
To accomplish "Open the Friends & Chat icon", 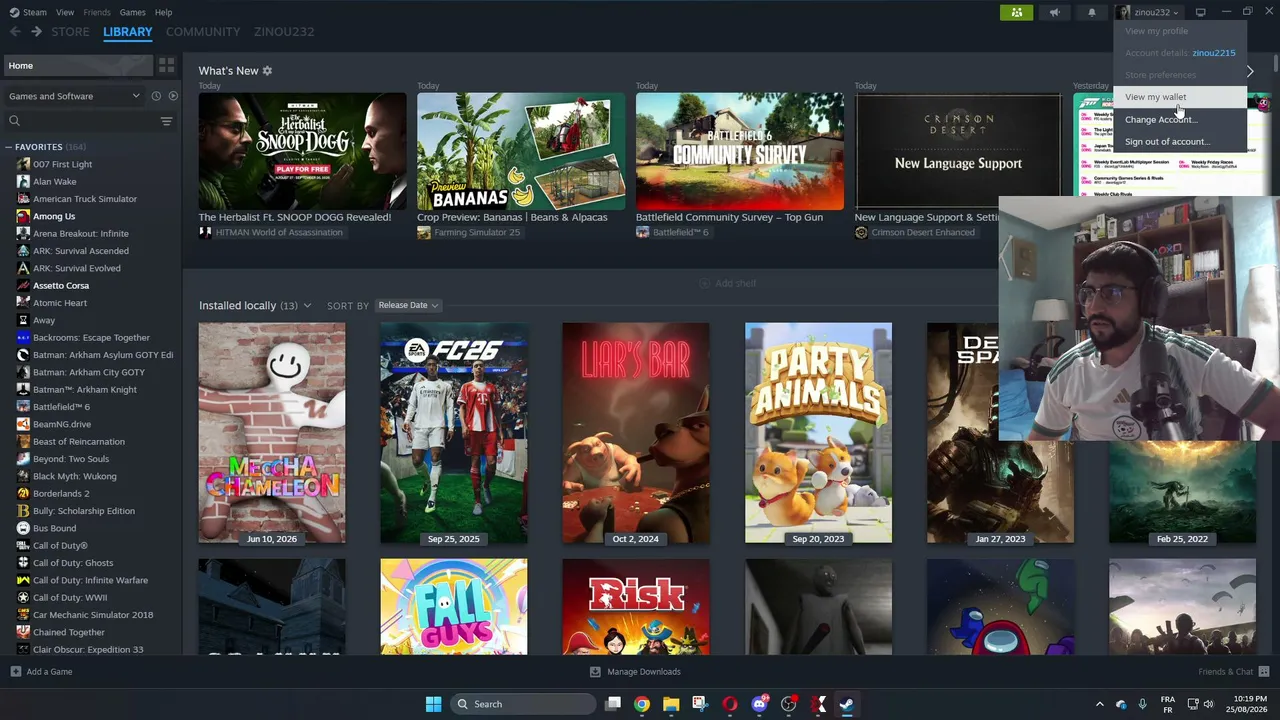I will pyautogui.click(x=1264, y=672).
